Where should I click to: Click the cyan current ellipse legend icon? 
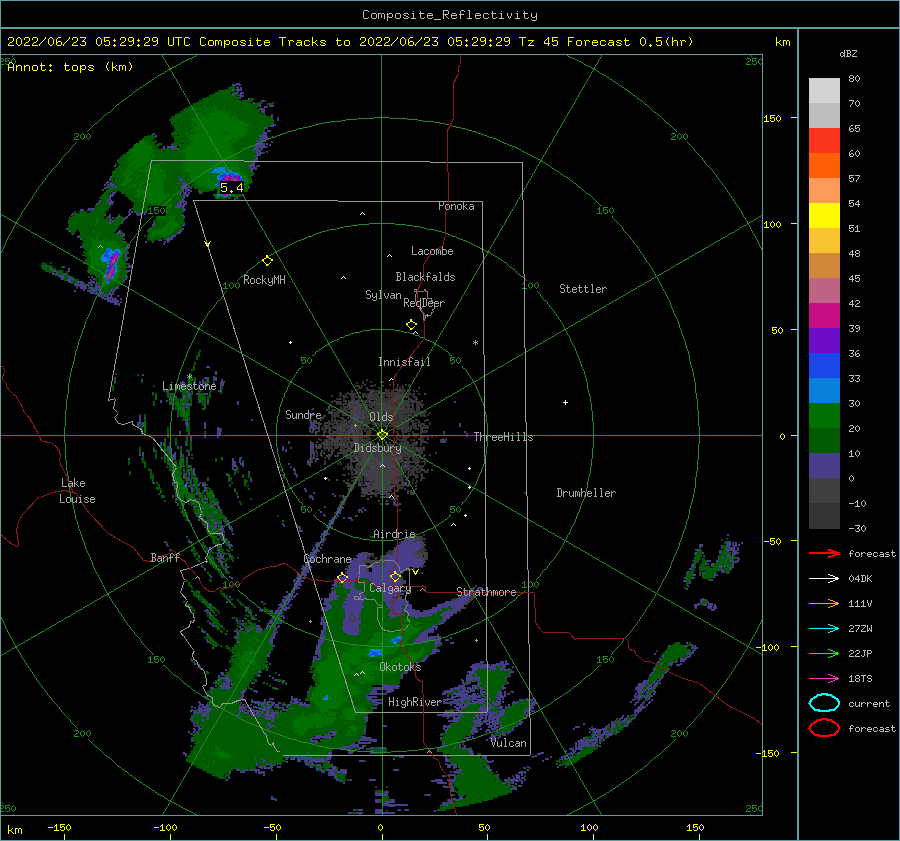click(824, 703)
